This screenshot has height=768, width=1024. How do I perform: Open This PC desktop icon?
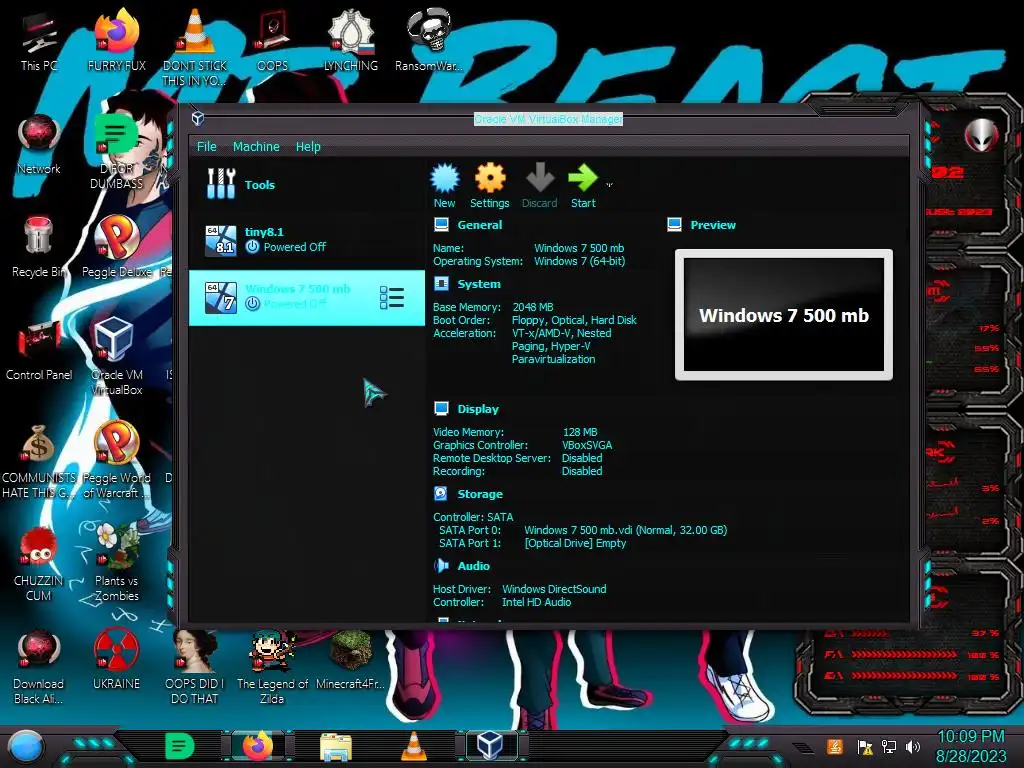[39, 42]
